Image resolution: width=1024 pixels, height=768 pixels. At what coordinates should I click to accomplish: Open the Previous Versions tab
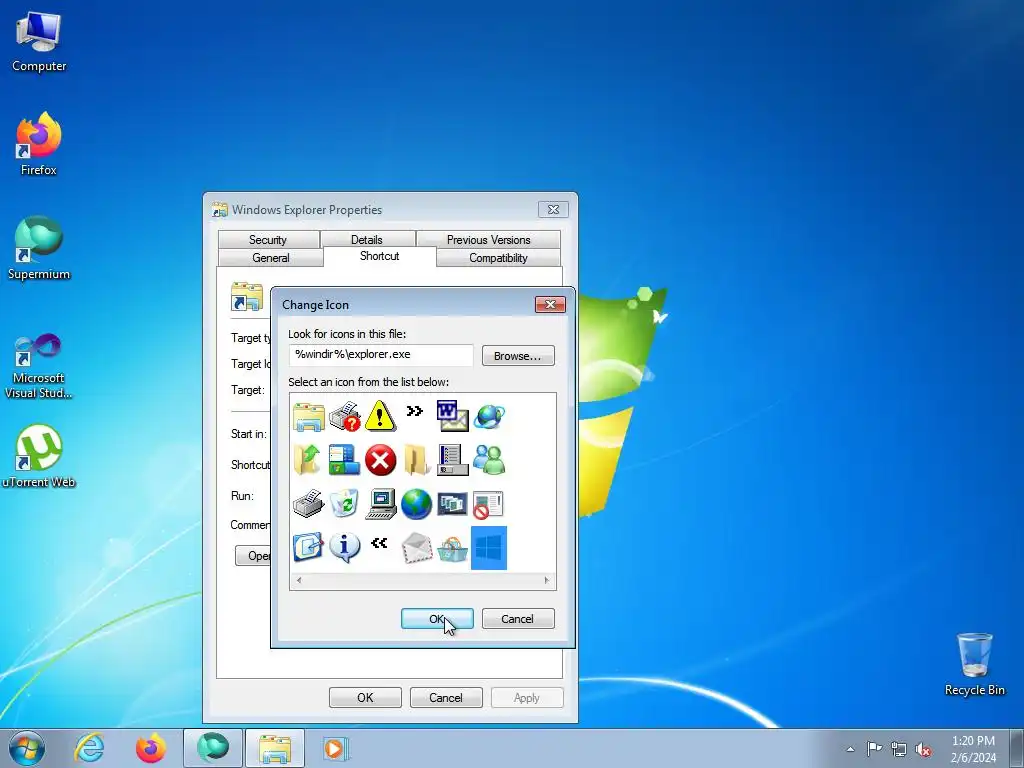[488, 240]
